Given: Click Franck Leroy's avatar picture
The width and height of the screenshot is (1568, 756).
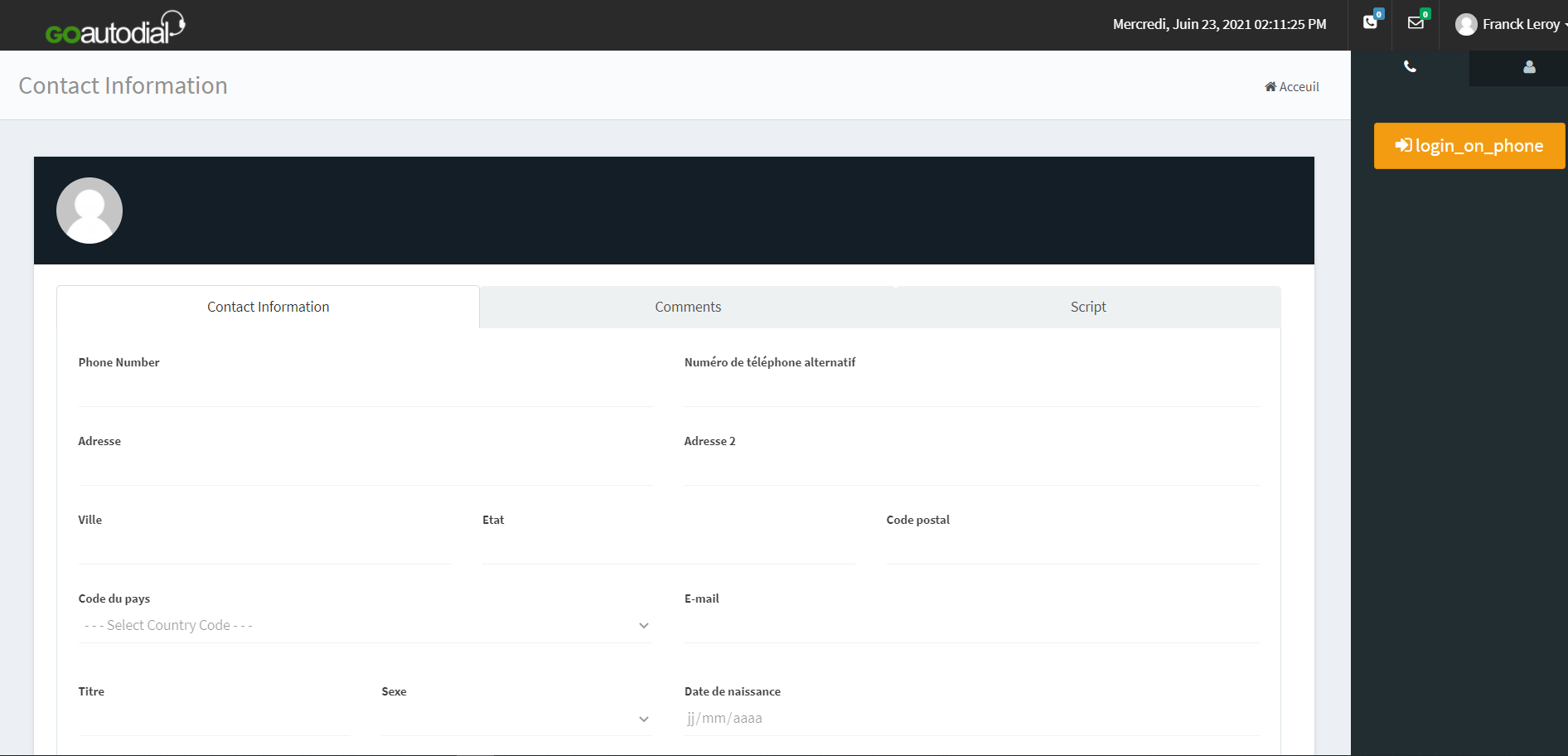Looking at the screenshot, I should point(1466,25).
